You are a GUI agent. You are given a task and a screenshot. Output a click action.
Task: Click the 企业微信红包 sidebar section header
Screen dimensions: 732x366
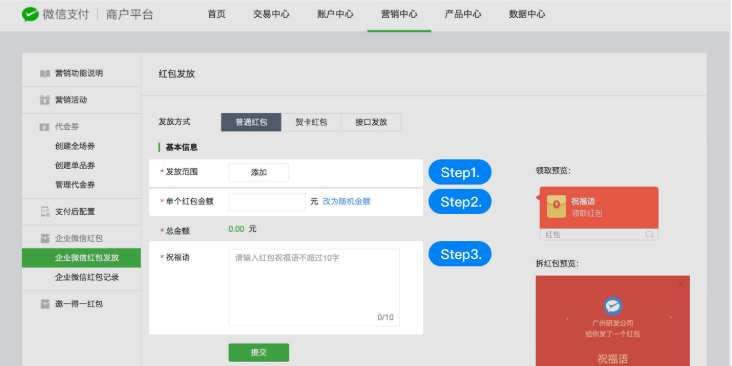click(x=79, y=239)
